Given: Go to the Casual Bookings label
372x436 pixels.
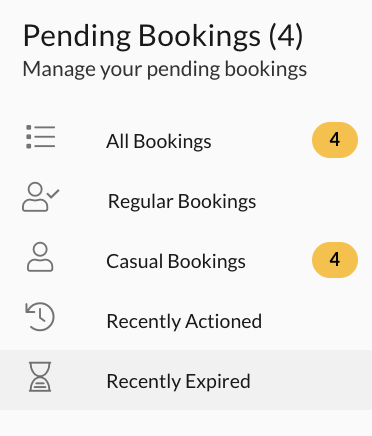Looking at the screenshot, I should tap(176, 261).
